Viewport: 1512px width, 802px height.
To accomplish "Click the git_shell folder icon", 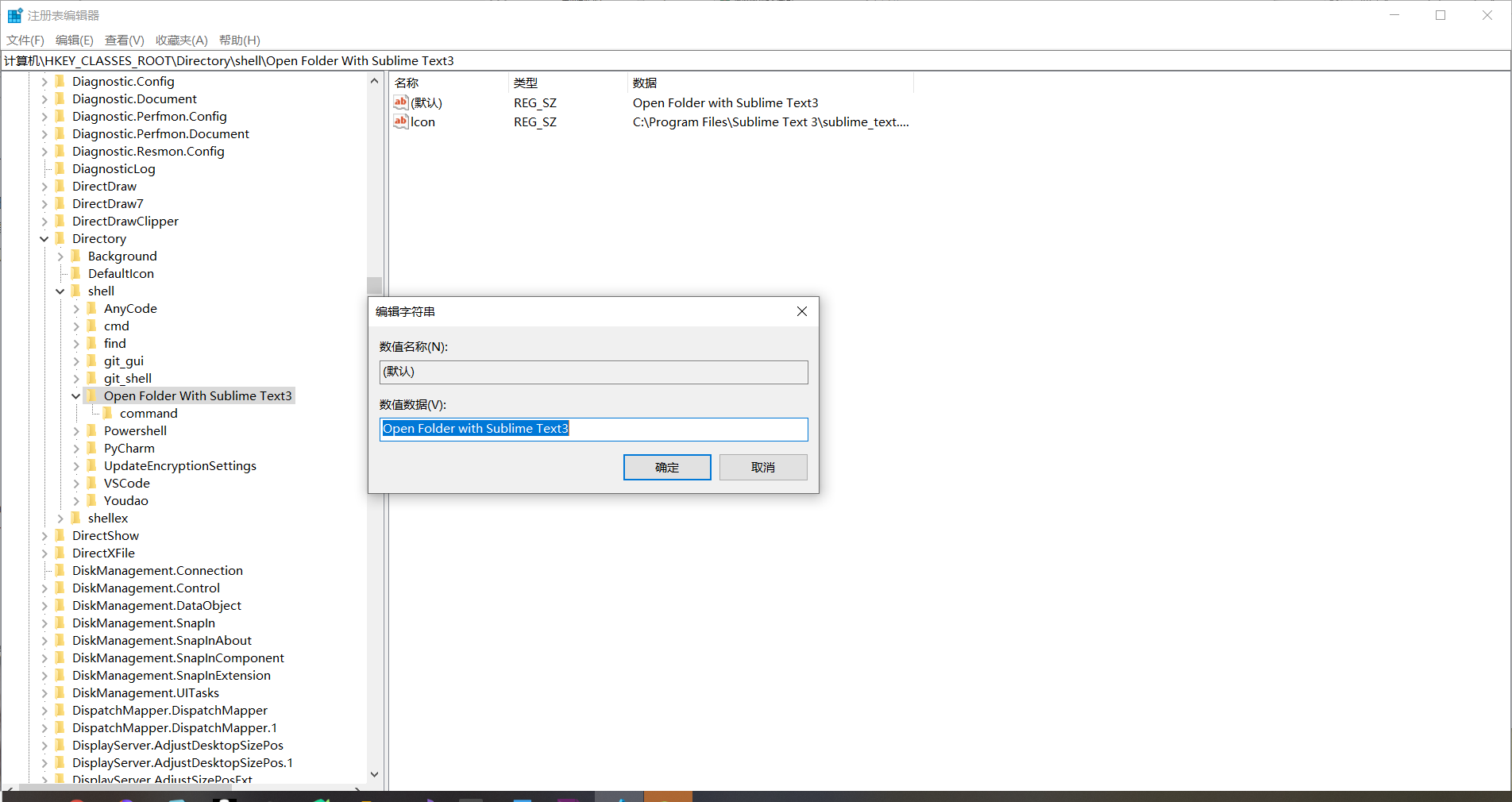I will click(x=91, y=378).
